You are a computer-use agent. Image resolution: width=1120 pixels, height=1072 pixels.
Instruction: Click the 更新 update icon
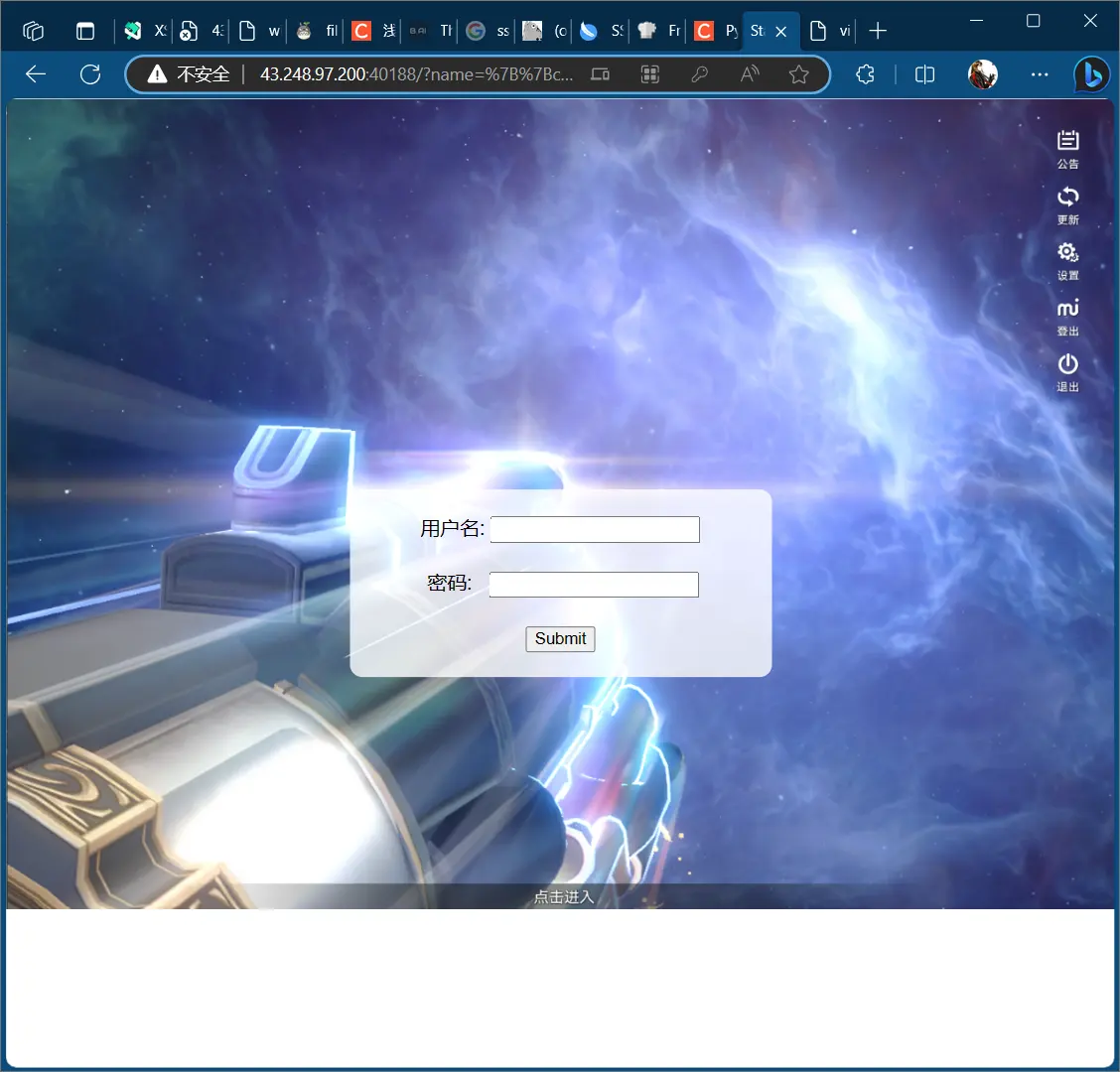[x=1067, y=203]
